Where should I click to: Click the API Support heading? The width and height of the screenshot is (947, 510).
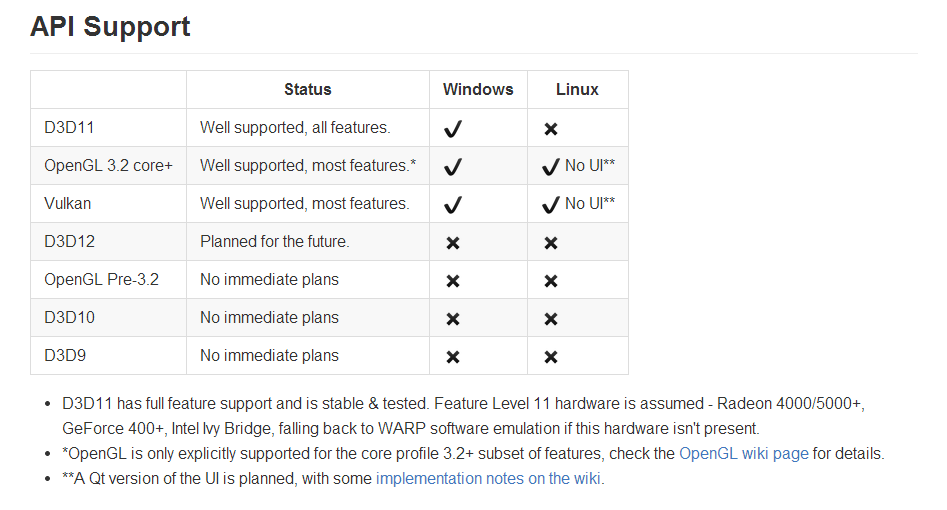(111, 27)
